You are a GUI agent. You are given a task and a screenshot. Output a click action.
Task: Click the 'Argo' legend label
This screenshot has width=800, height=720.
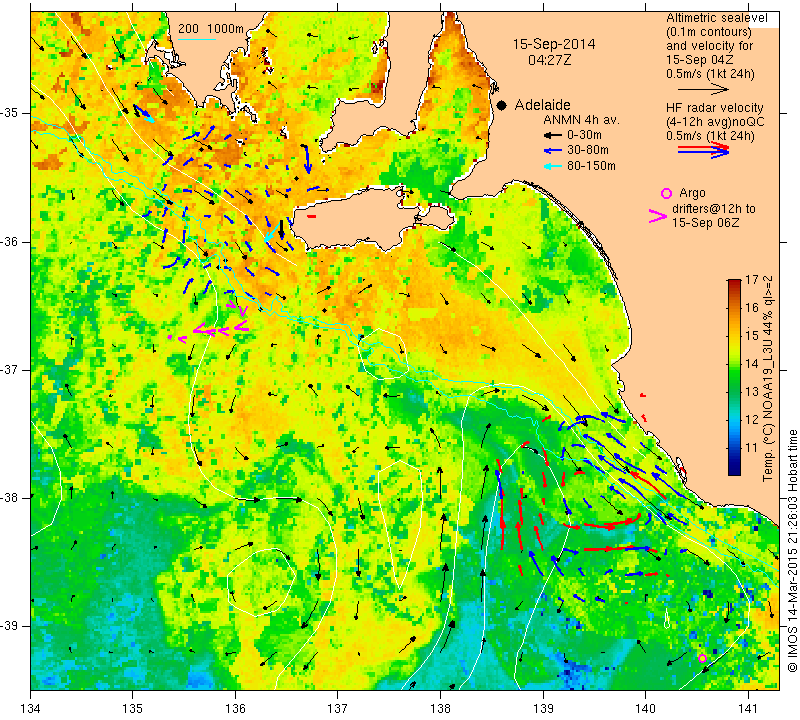tap(692, 193)
